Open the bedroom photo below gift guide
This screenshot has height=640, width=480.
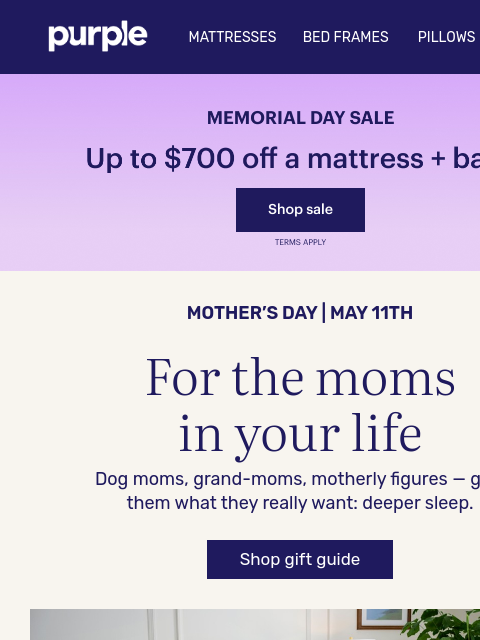click(x=255, y=624)
